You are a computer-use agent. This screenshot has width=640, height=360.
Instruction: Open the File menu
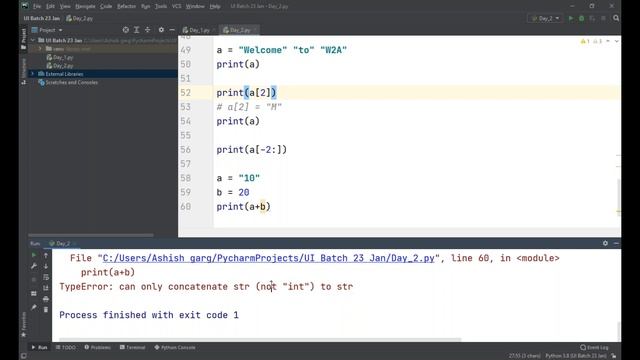coord(37,6)
